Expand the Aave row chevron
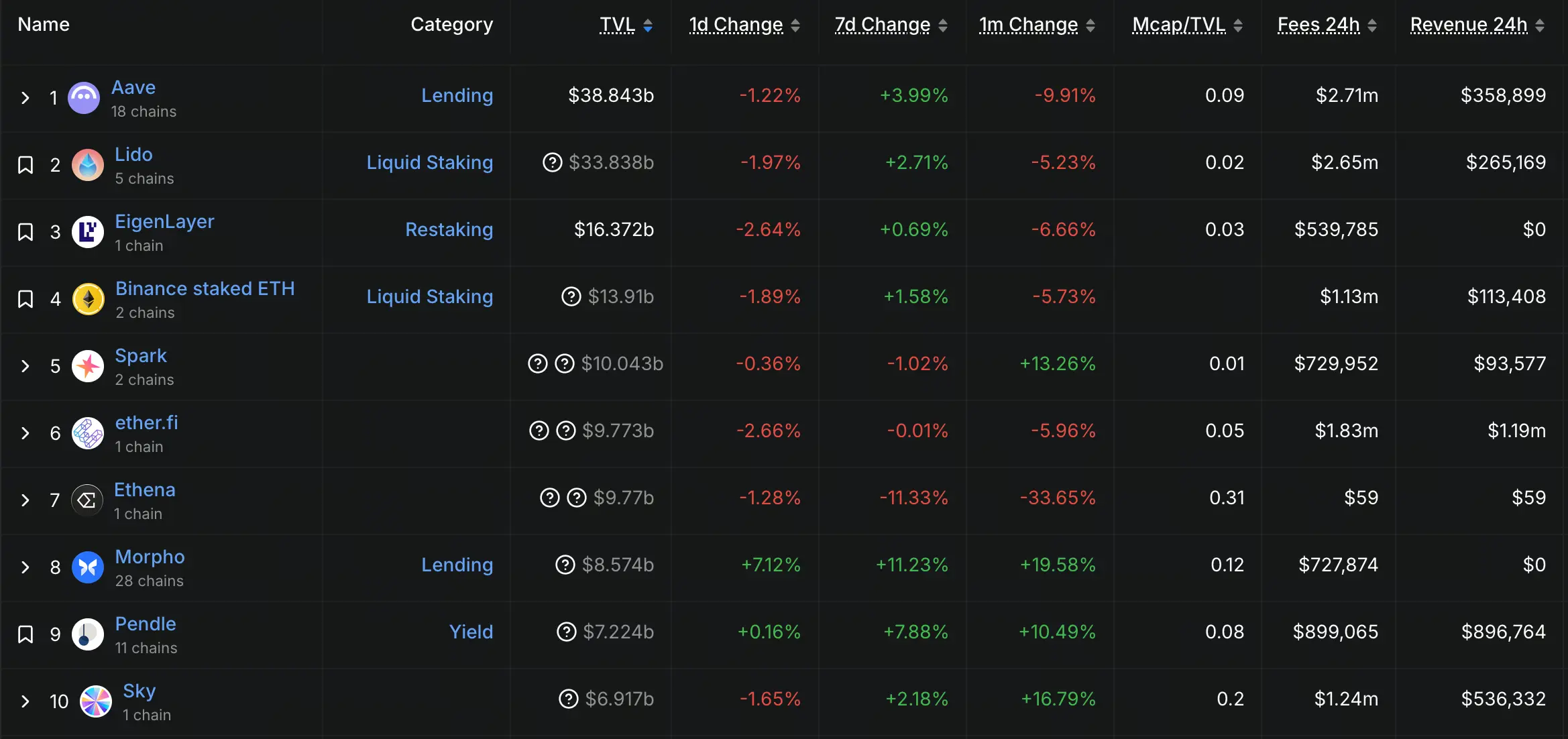The height and width of the screenshot is (739, 1568). (x=25, y=98)
